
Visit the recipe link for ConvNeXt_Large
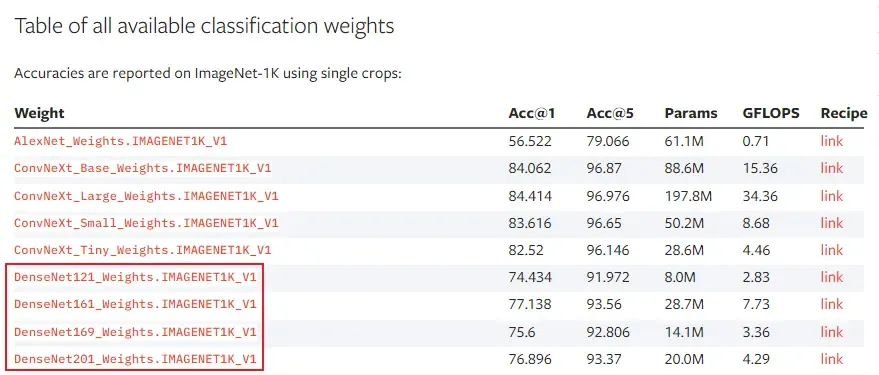[x=831, y=196]
